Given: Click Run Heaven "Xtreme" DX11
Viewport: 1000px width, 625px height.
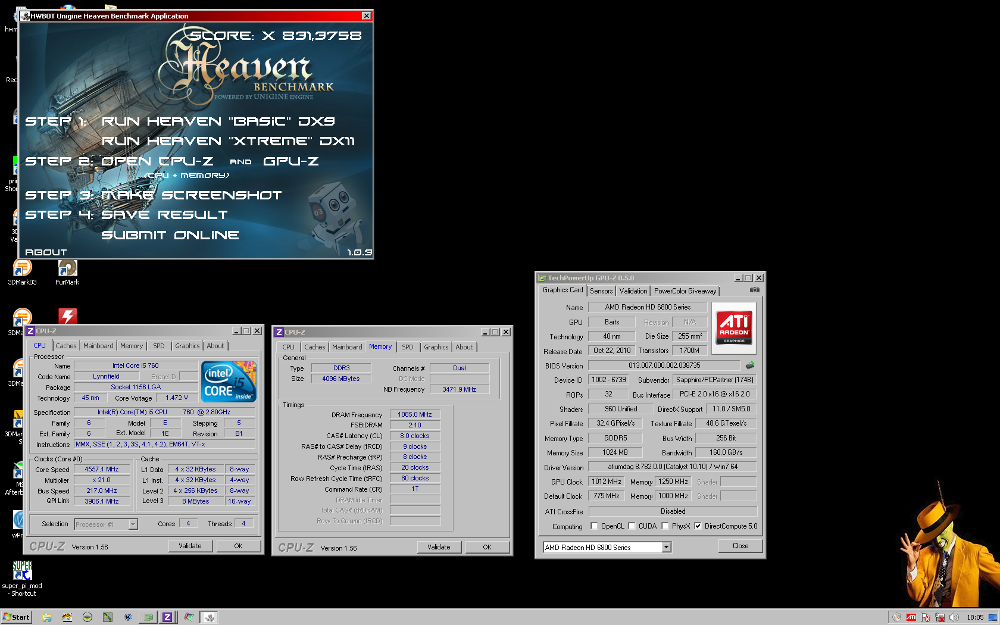Looking at the screenshot, I should [228, 141].
